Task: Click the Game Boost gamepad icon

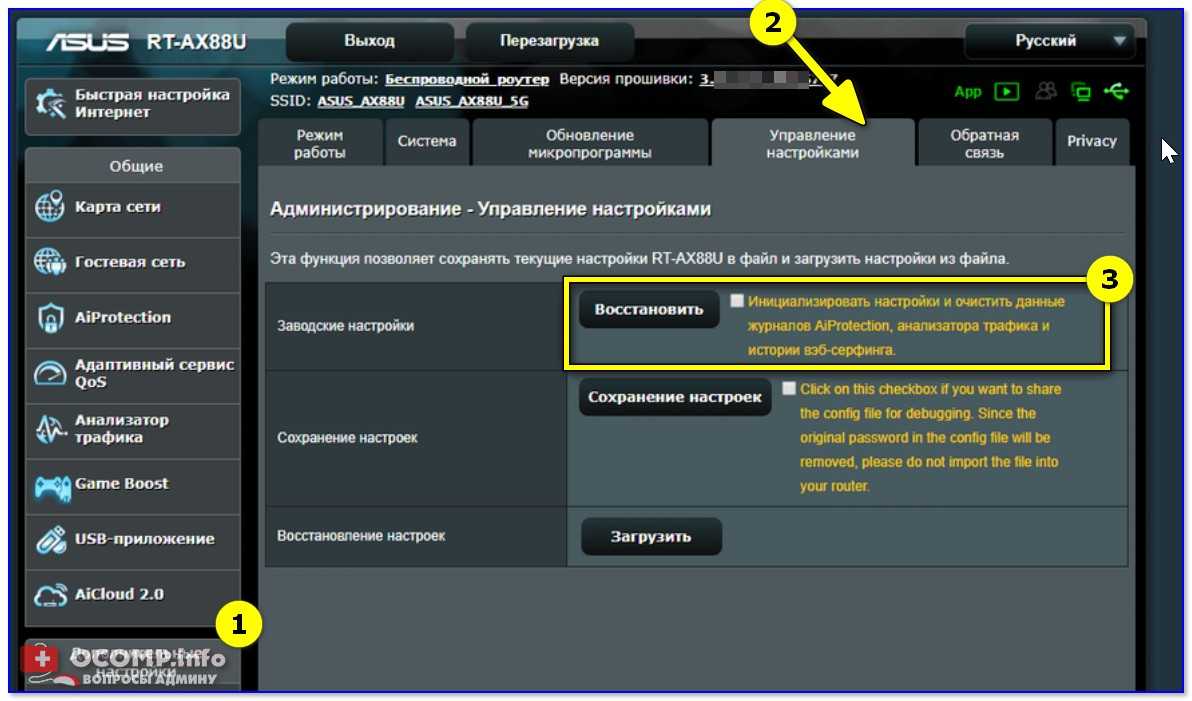Action: (52, 486)
